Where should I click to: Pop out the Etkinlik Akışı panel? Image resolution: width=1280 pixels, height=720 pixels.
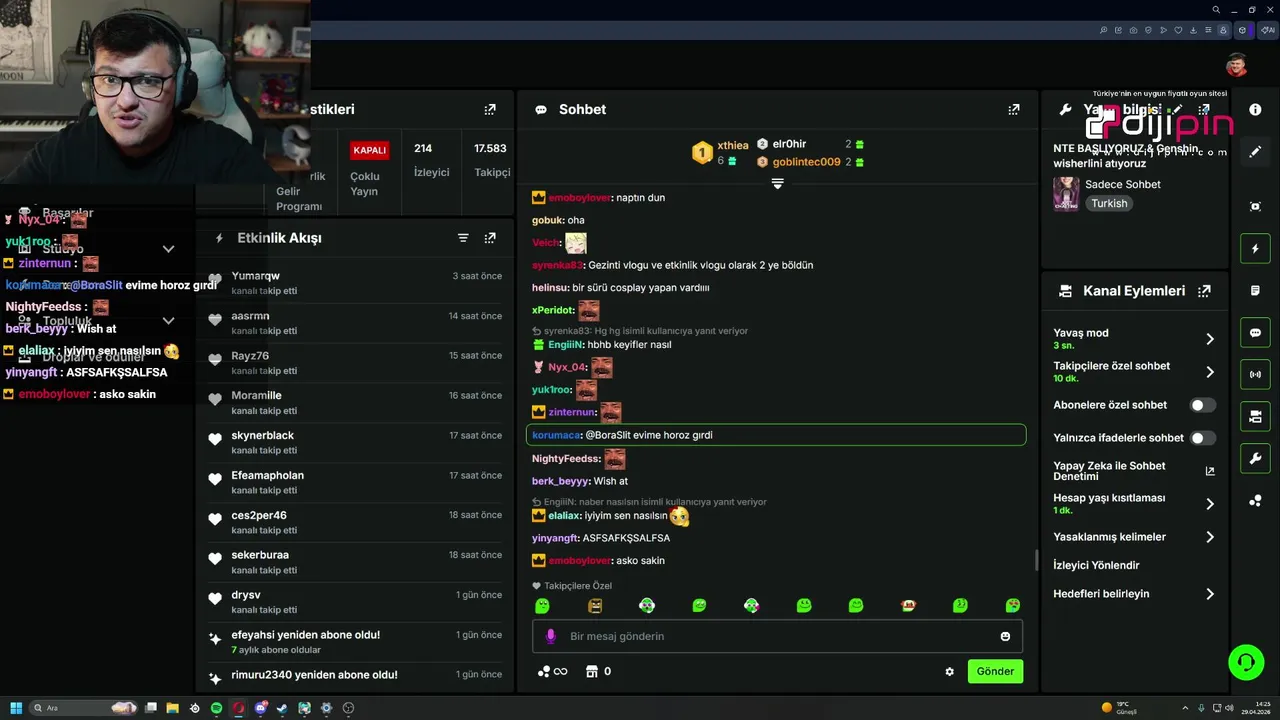(x=490, y=238)
